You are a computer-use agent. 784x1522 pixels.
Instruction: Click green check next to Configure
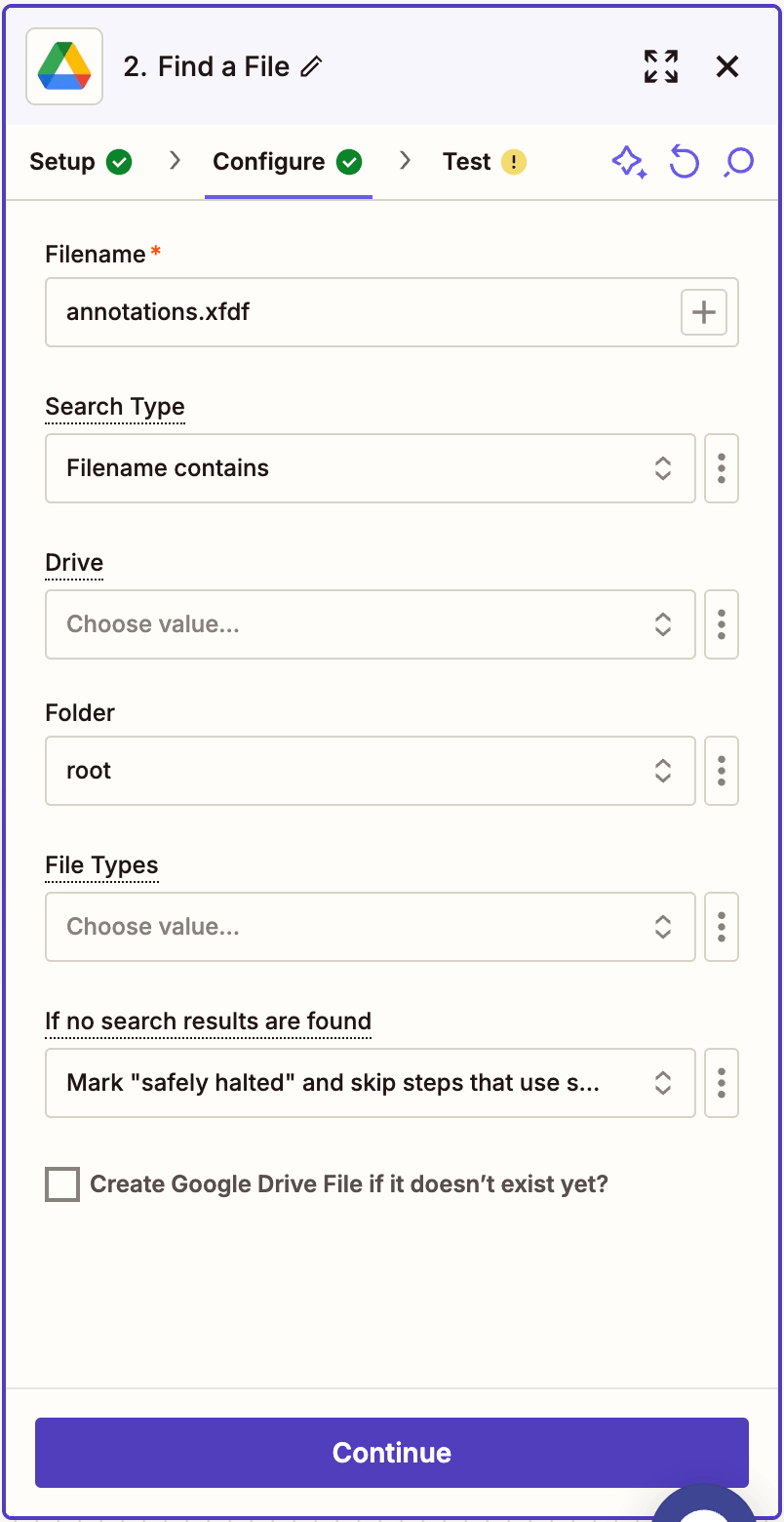click(x=349, y=162)
